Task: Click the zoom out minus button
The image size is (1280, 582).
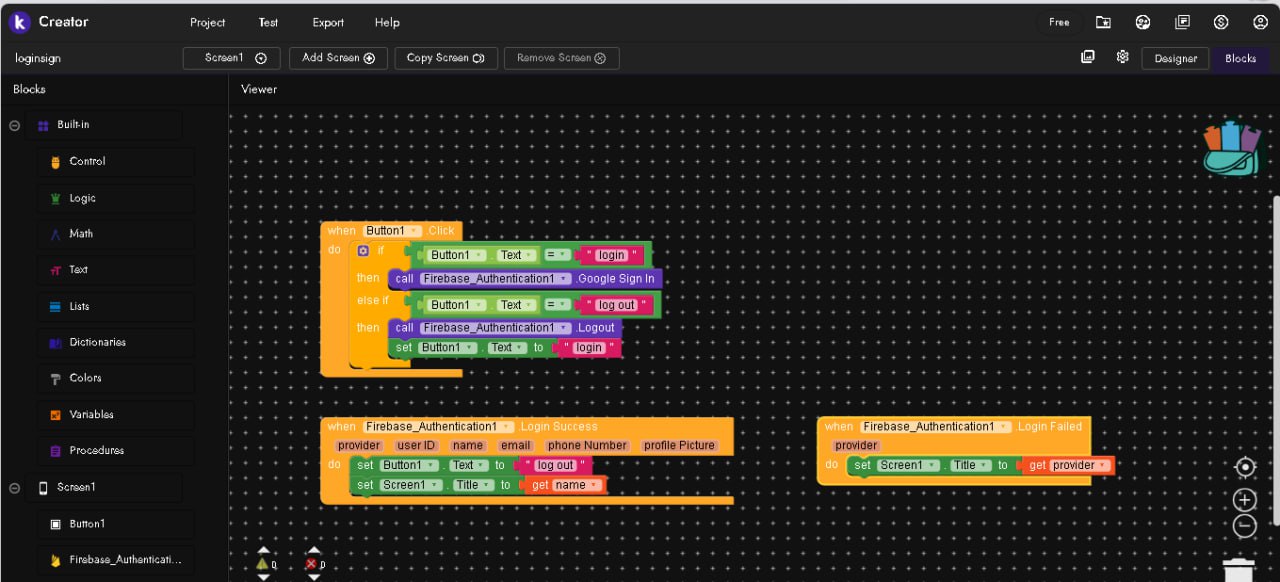Action: (x=1244, y=525)
